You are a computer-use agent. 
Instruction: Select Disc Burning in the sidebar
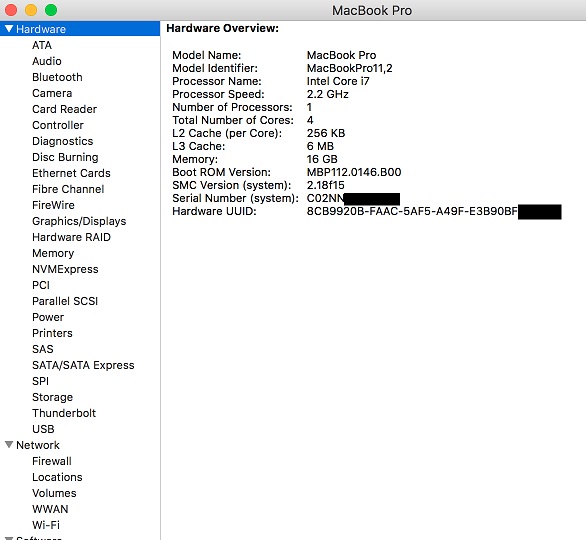[x=65, y=157]
